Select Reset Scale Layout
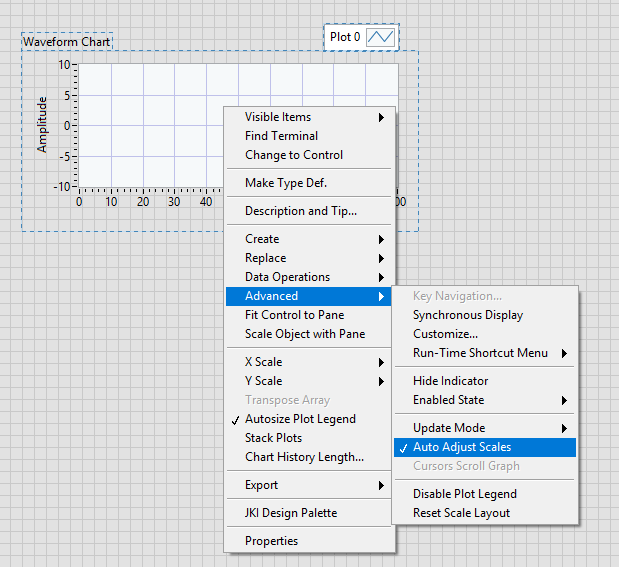 click(461, 513)
